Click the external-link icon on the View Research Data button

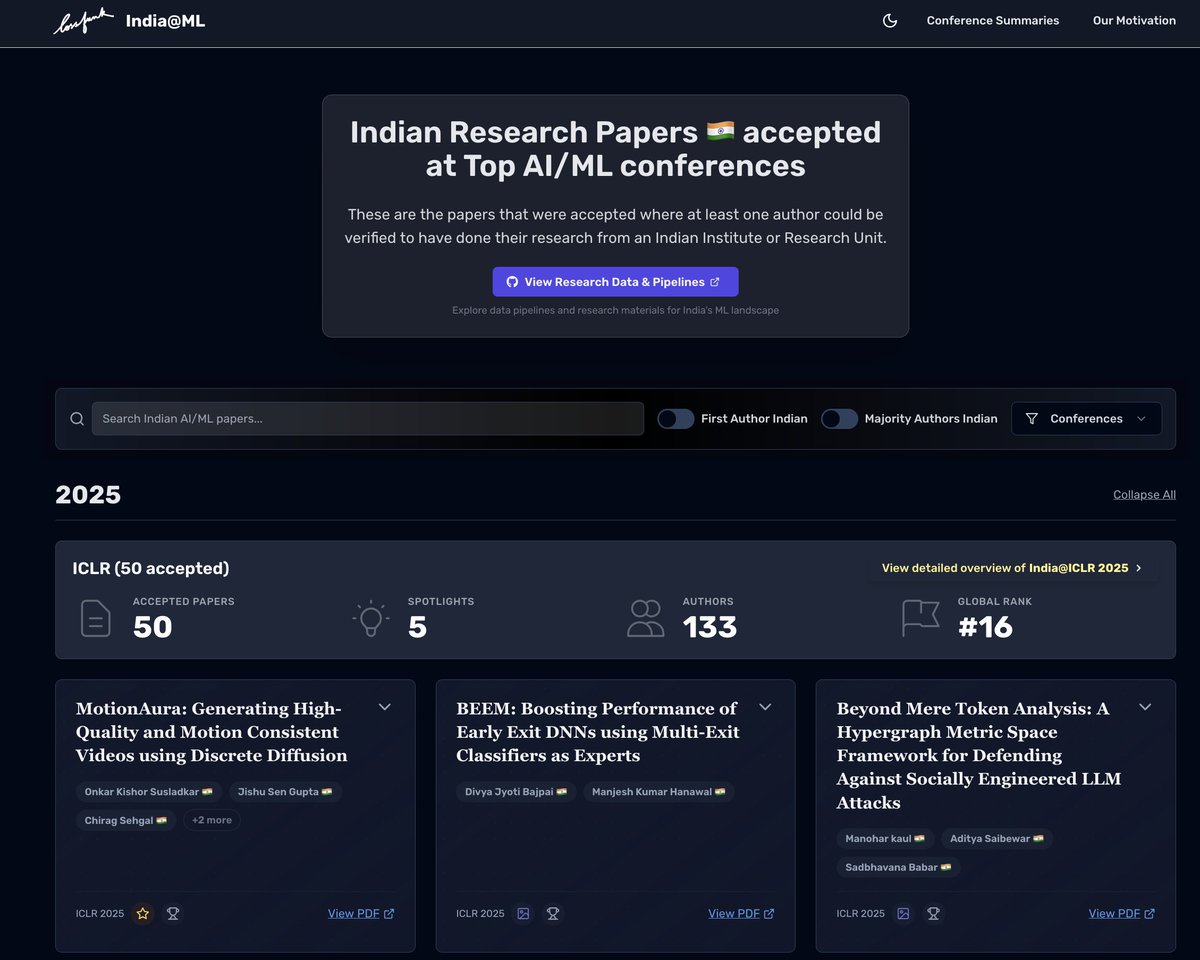pyautogui.click(x=715, y=282)
